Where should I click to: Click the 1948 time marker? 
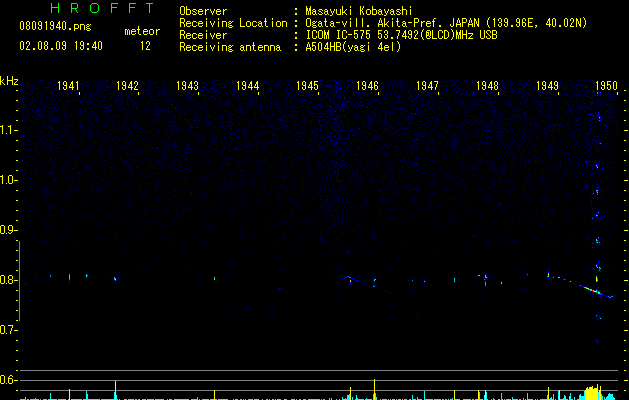[487, 85]
